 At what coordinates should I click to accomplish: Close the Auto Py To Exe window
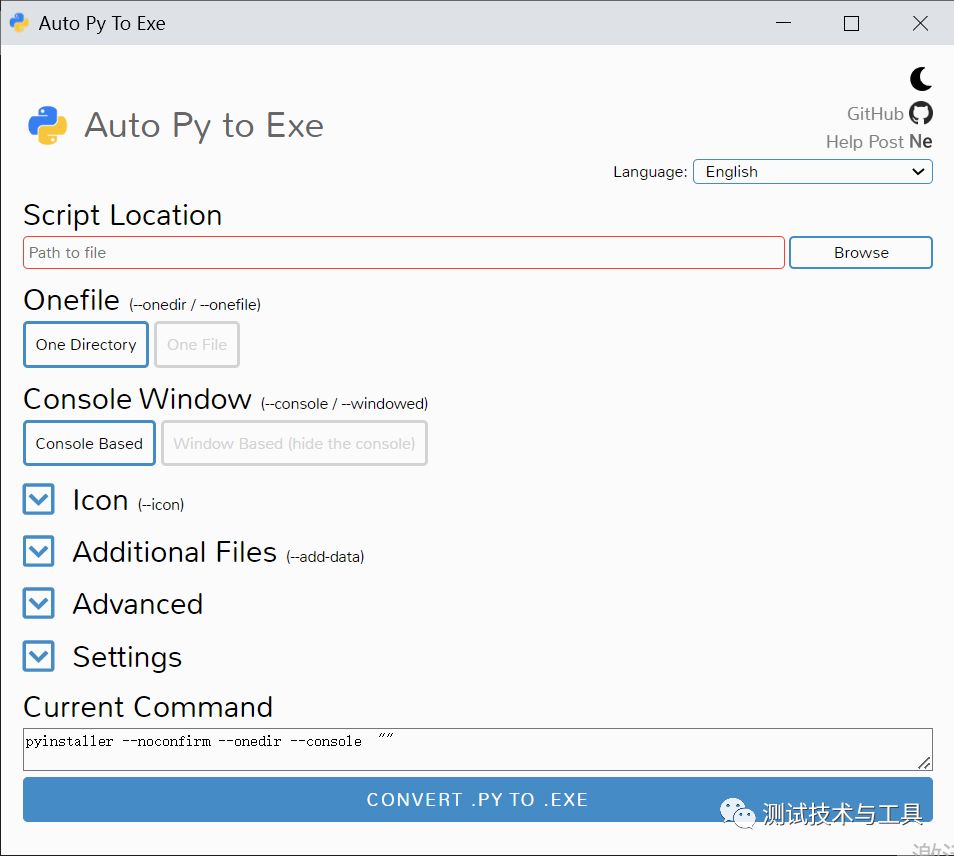tap(920, 23)
